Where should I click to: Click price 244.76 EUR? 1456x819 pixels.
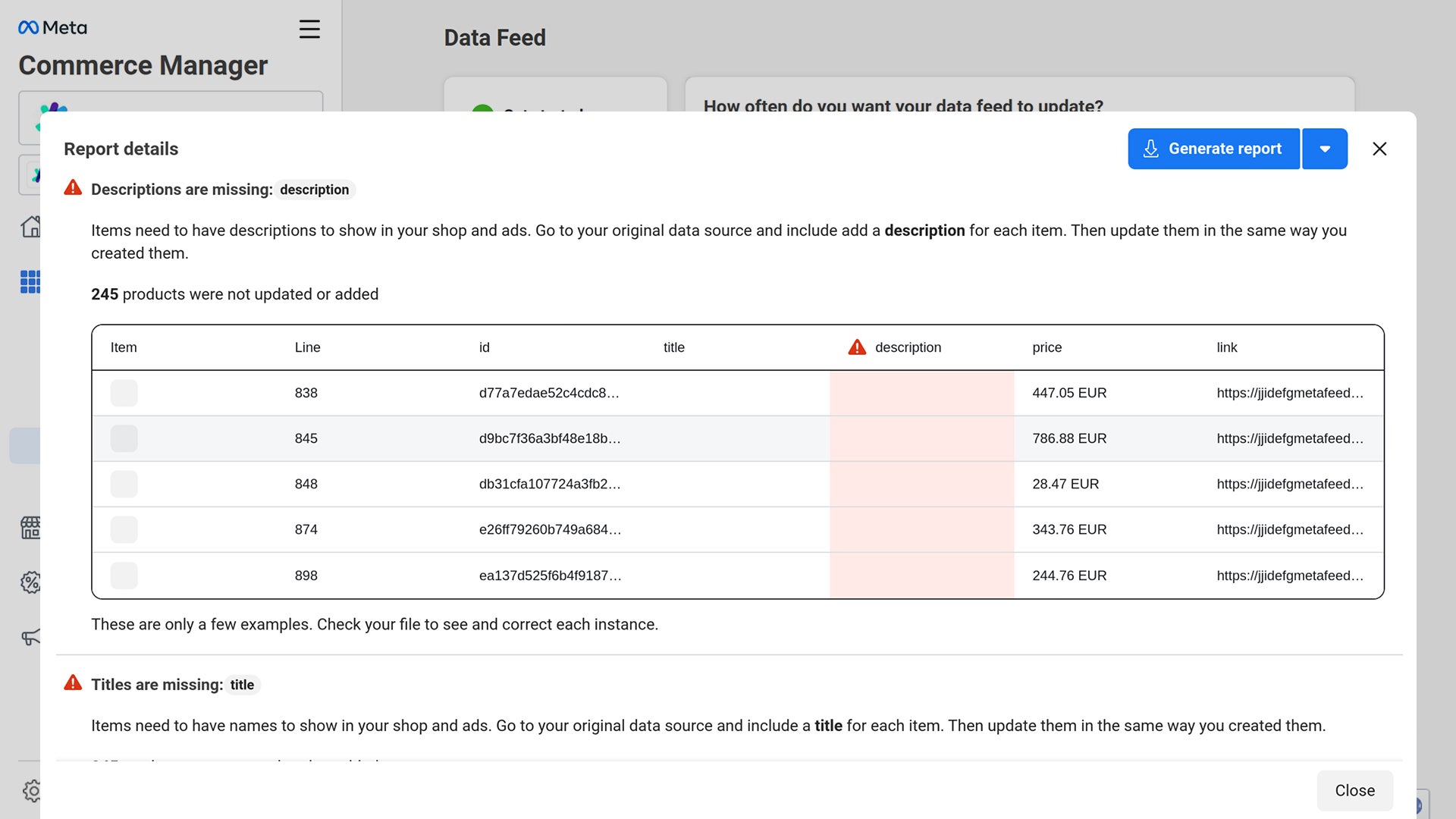pyautogui.click(x=1069, y=576)
